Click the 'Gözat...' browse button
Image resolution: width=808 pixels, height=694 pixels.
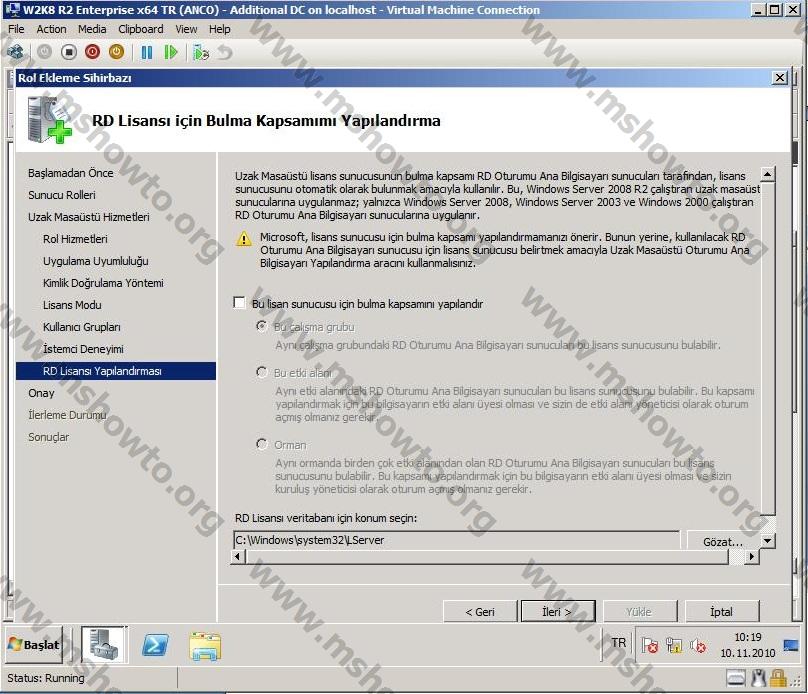[722, 541]
